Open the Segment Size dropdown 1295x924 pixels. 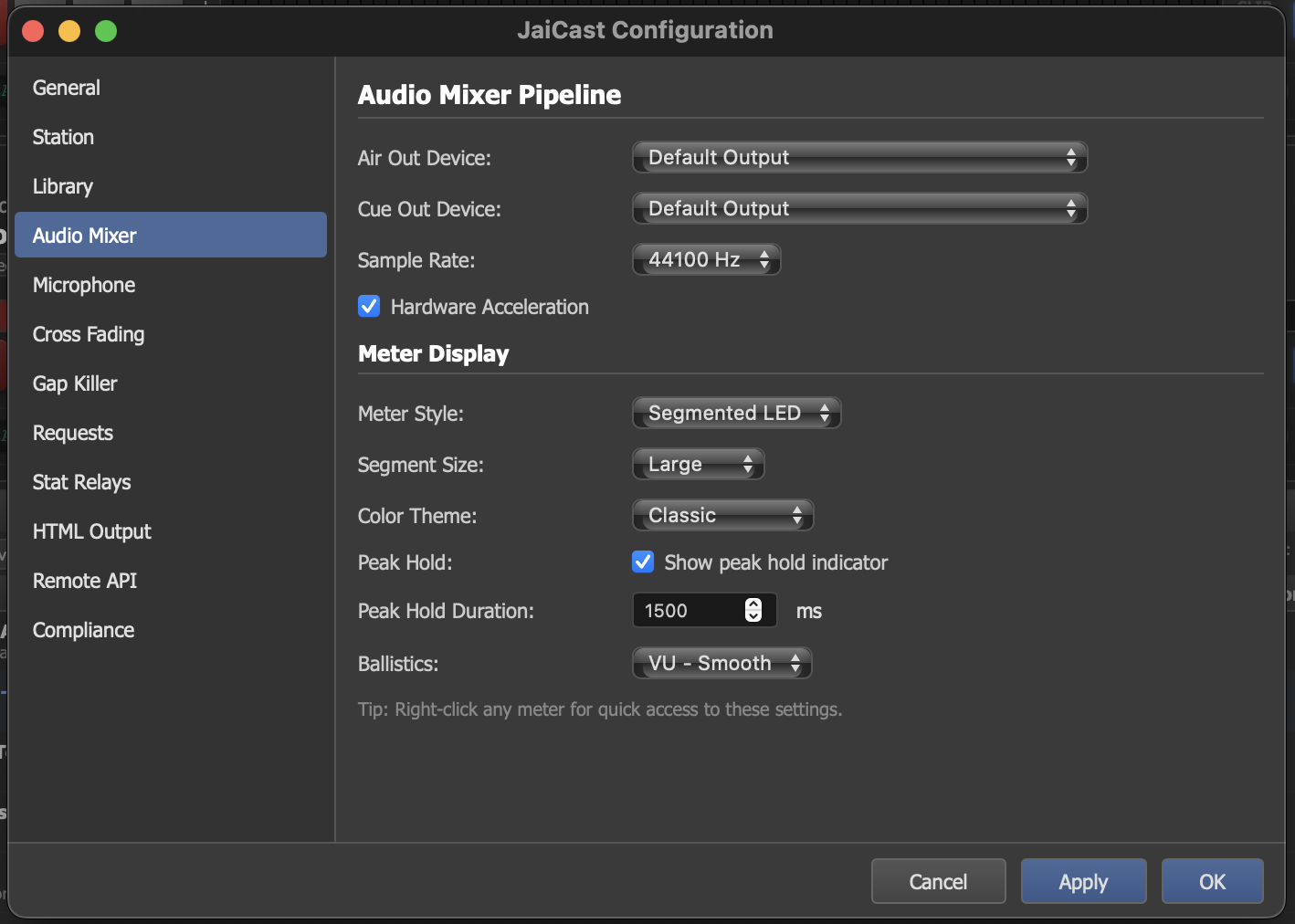point(698,464)
